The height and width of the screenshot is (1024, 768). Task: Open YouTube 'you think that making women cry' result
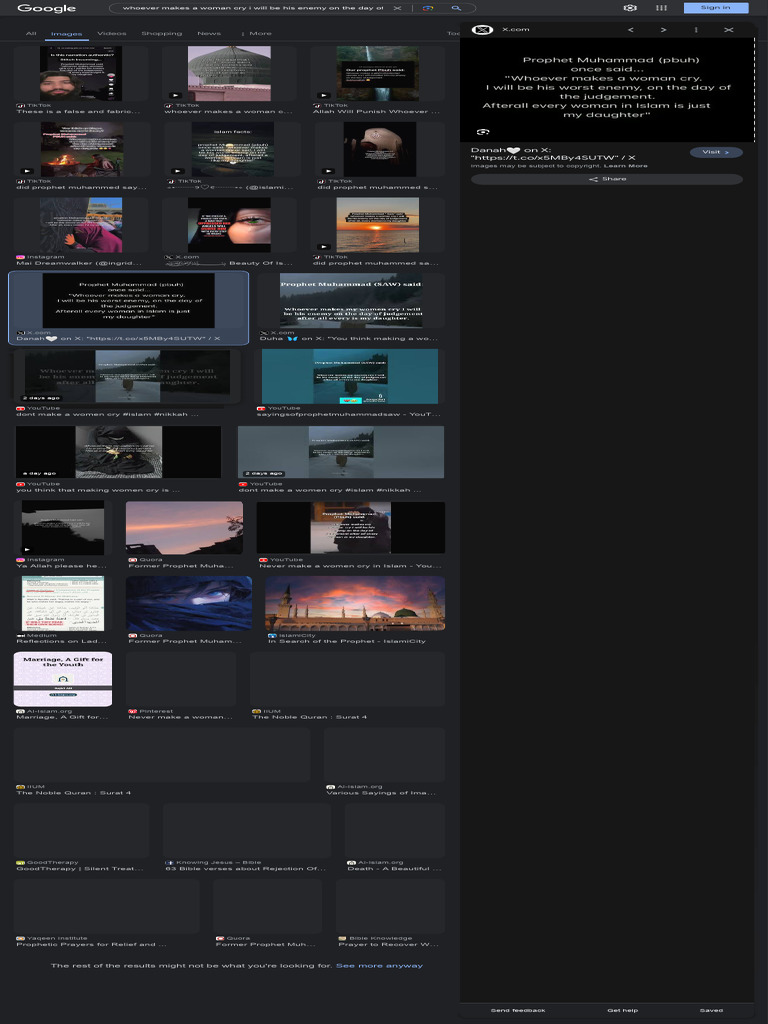point(118,458)
